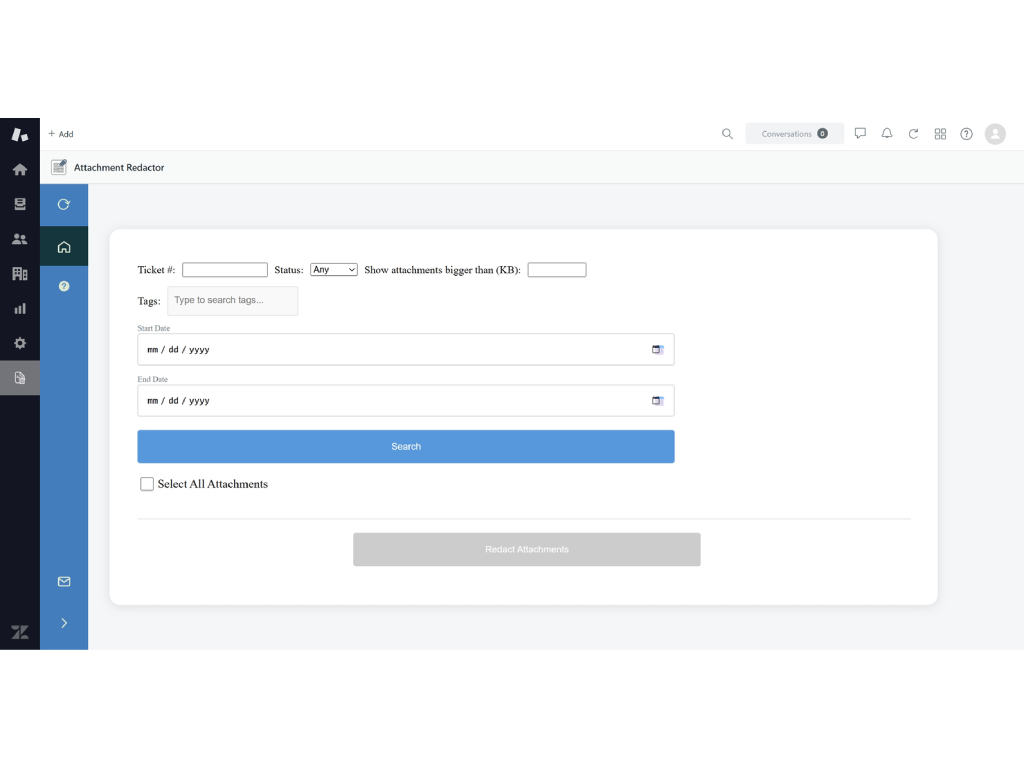The height and width of the screenshot is (768, 1024).
Task: Click the blue Search button
Action: [406, 447]
